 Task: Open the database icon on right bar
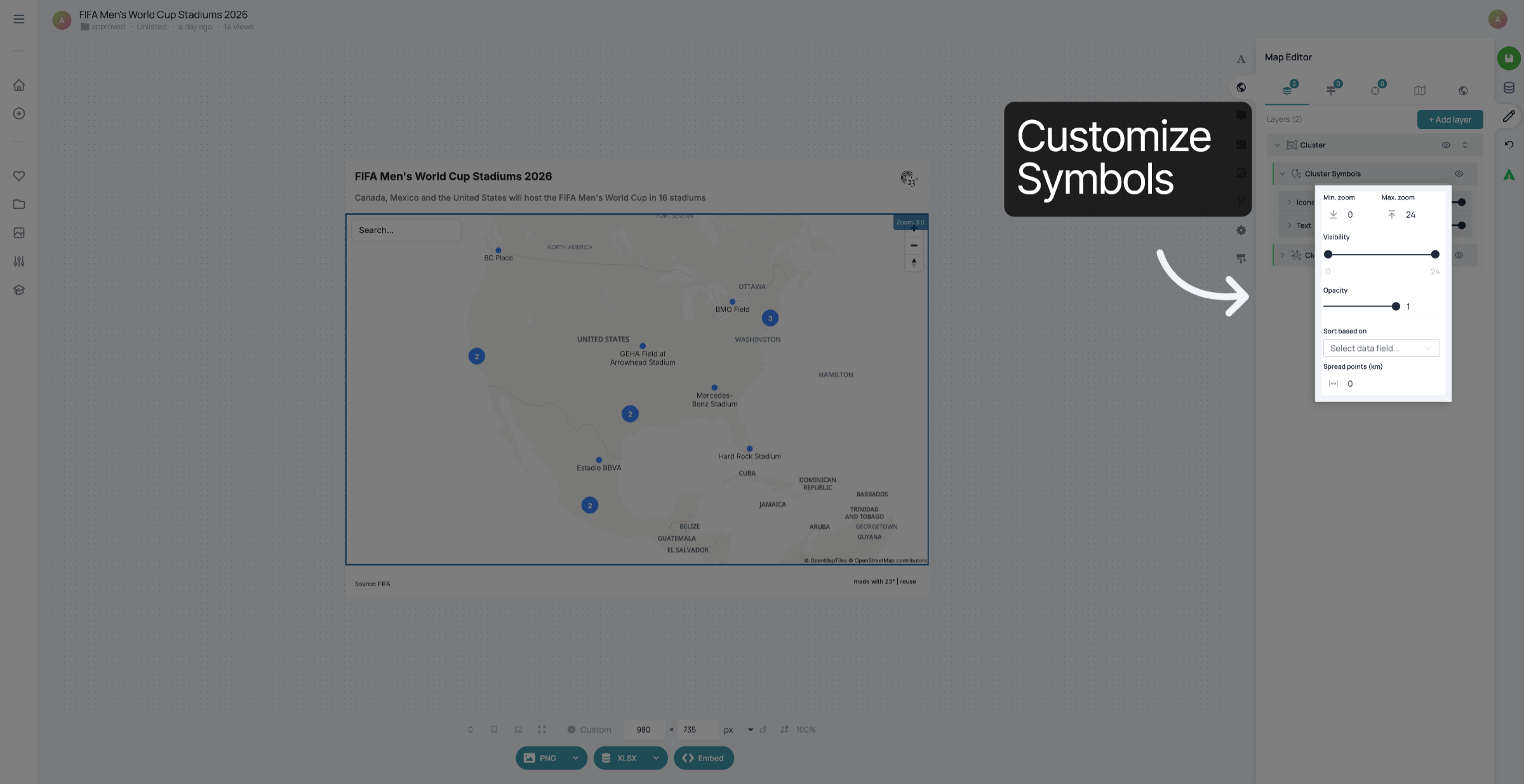(x=1509, y=88)
